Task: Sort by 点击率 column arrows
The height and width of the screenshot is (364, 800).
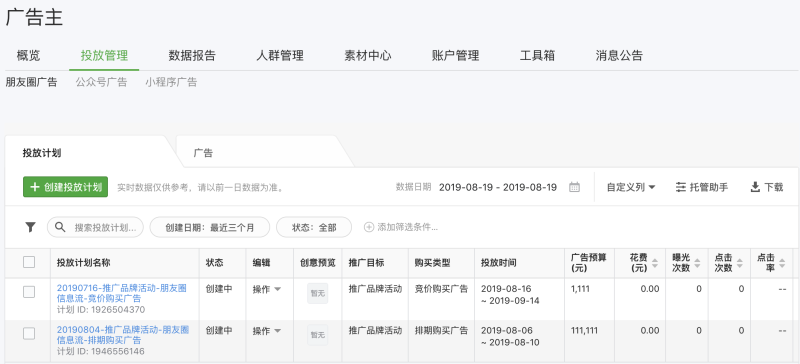Action: coord(782,263)
